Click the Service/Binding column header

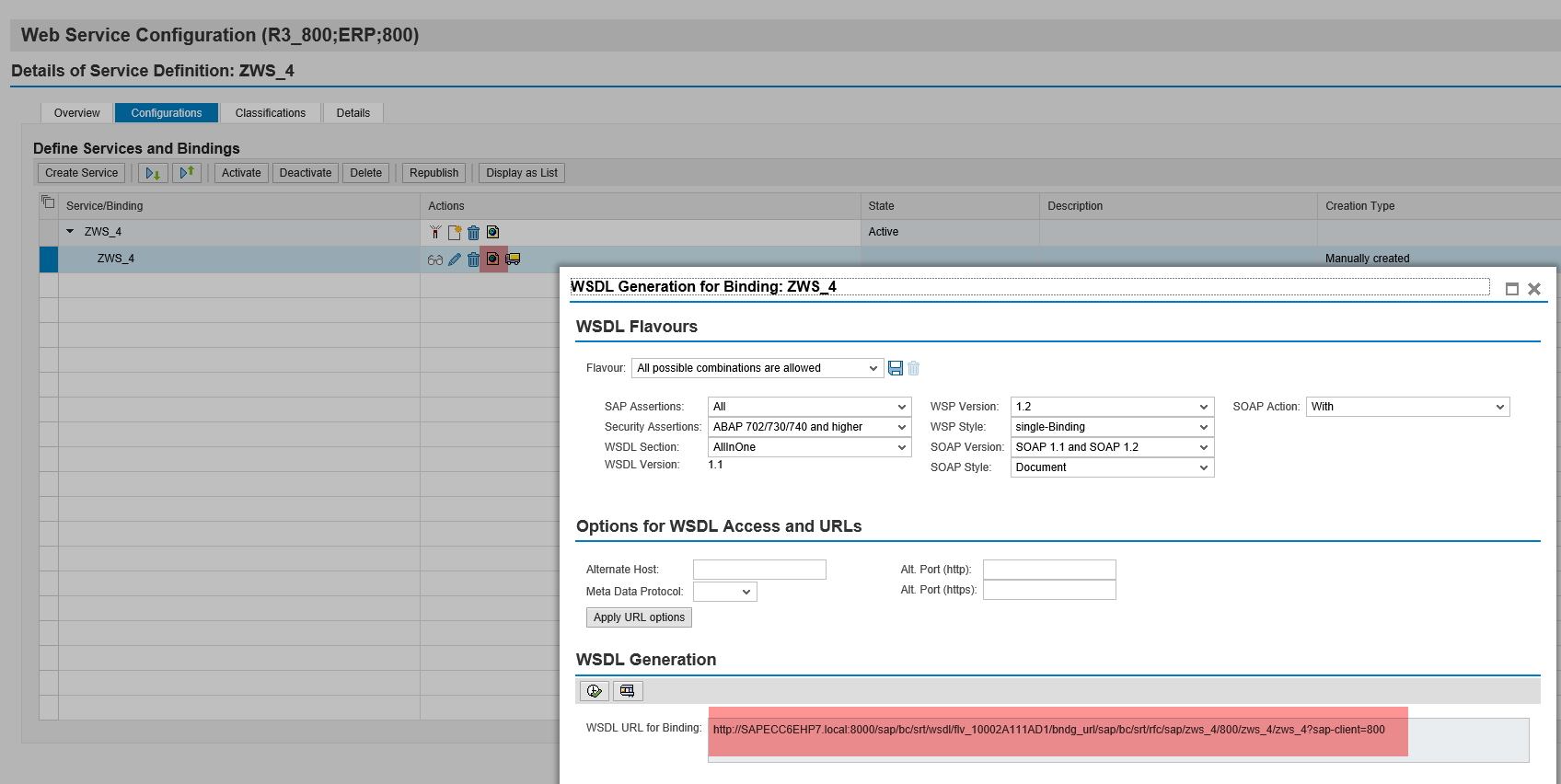click(x=239, y=206)
